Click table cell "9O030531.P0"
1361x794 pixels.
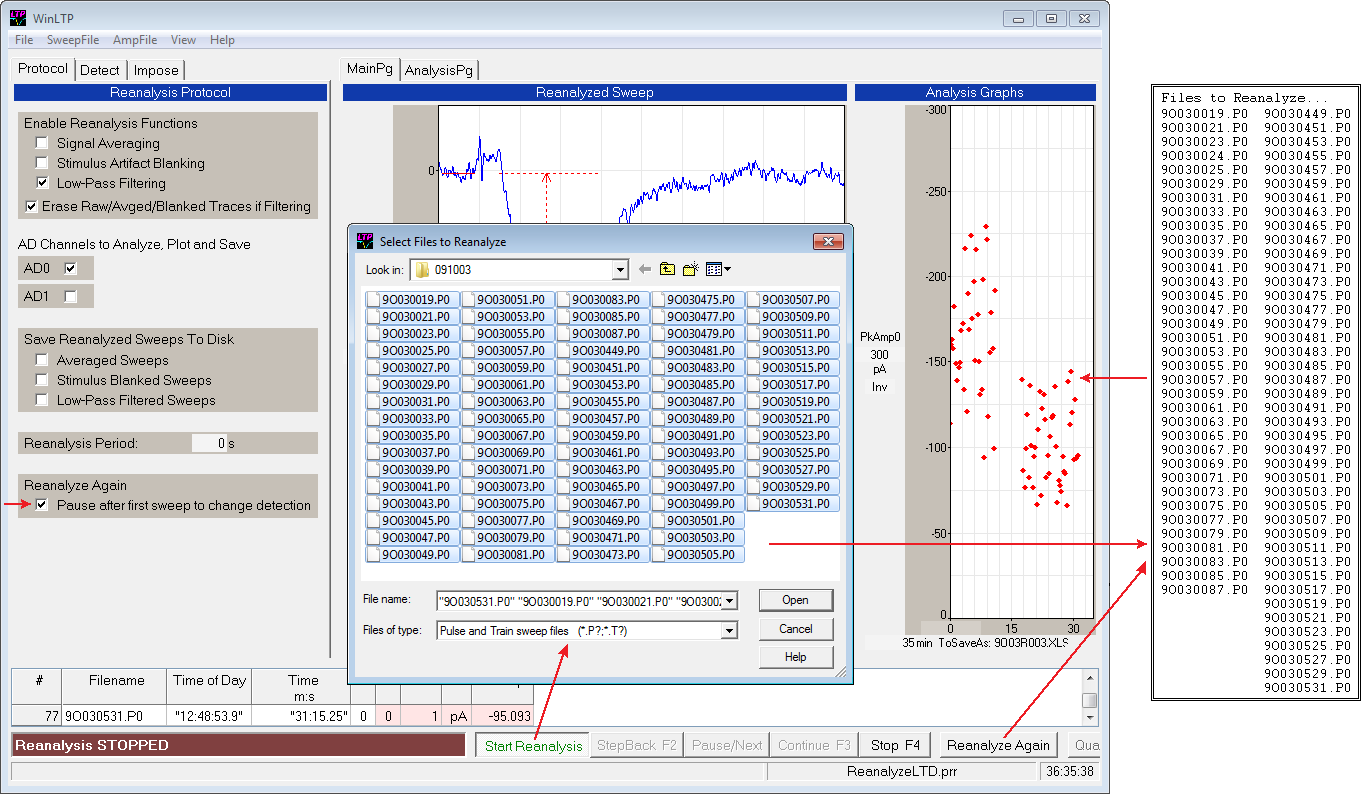point(114,716)
